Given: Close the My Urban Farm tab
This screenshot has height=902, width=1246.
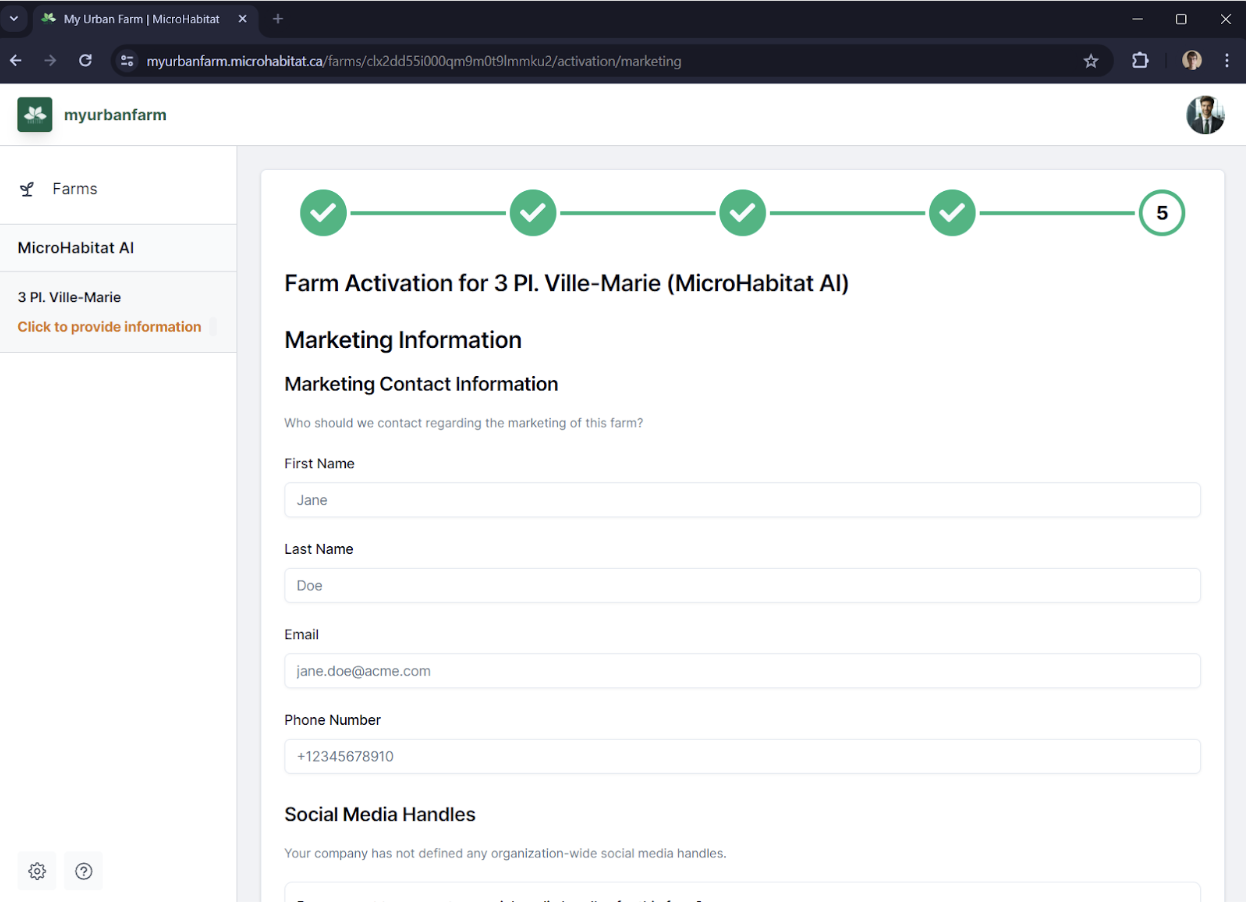Looking at the screenshot, I should pyautogui.click(x=243, y=19).
